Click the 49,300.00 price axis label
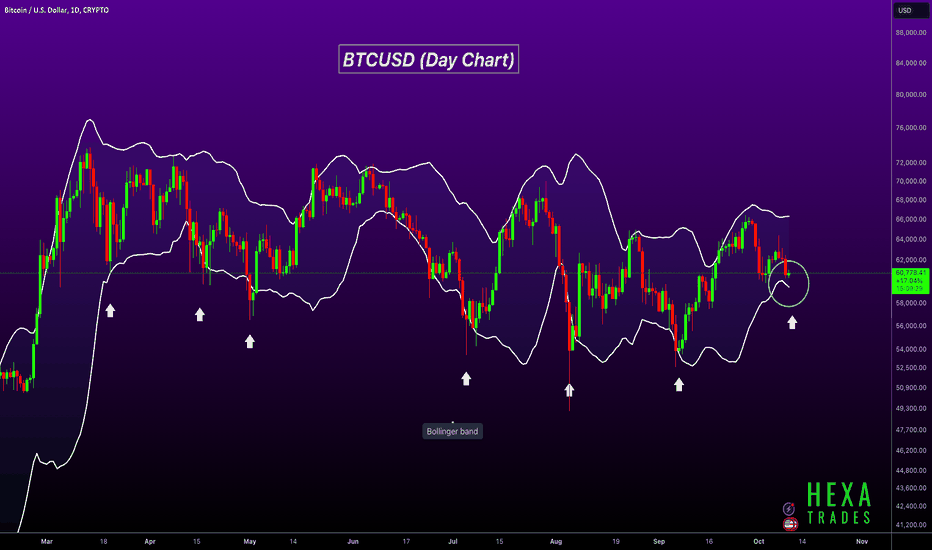932x550 pixels. click(911, 408)
